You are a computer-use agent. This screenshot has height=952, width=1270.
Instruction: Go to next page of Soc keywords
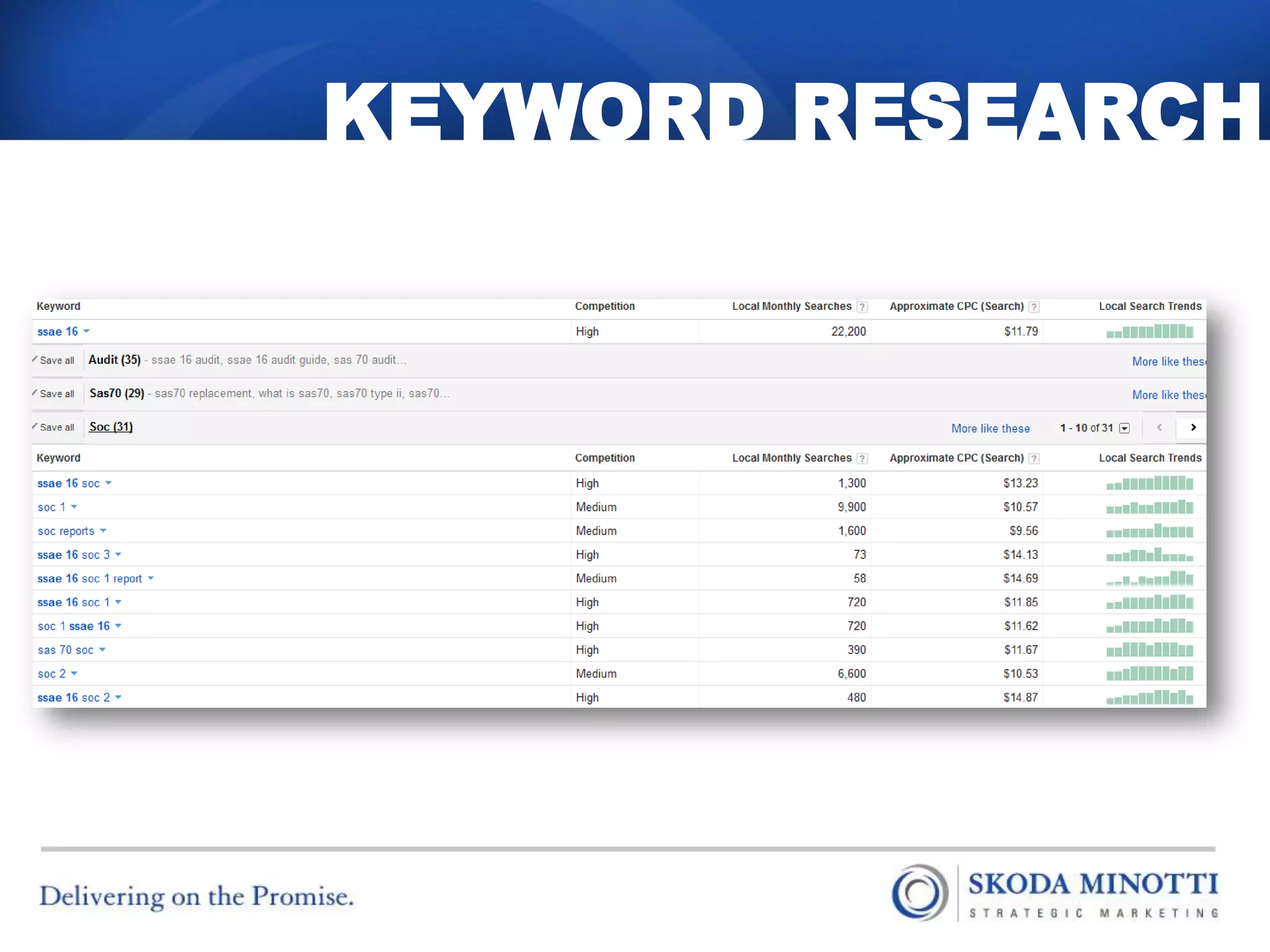pyautogui.click(x=1192, y=428)
